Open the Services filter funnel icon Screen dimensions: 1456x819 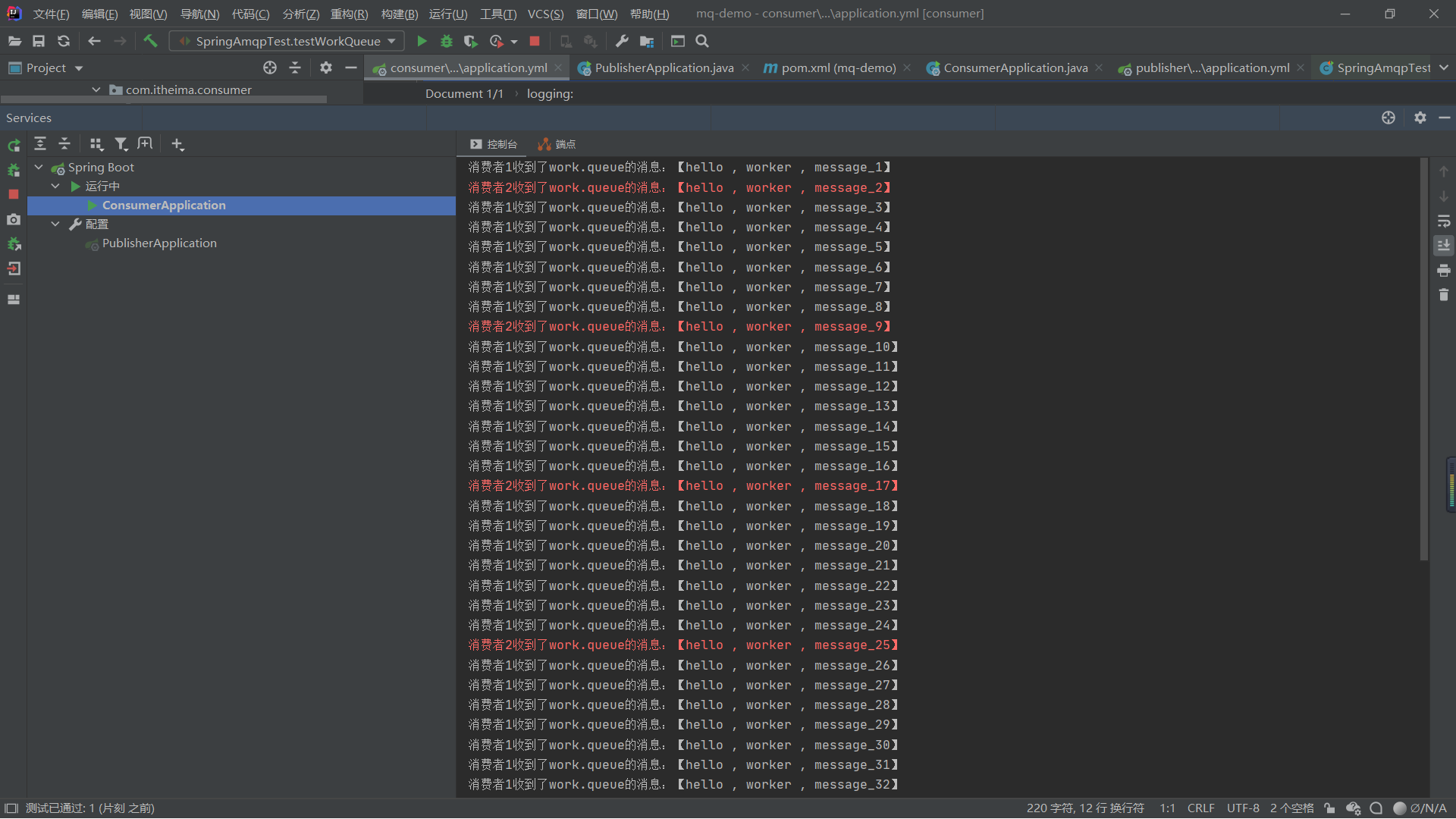click(121, 144)
